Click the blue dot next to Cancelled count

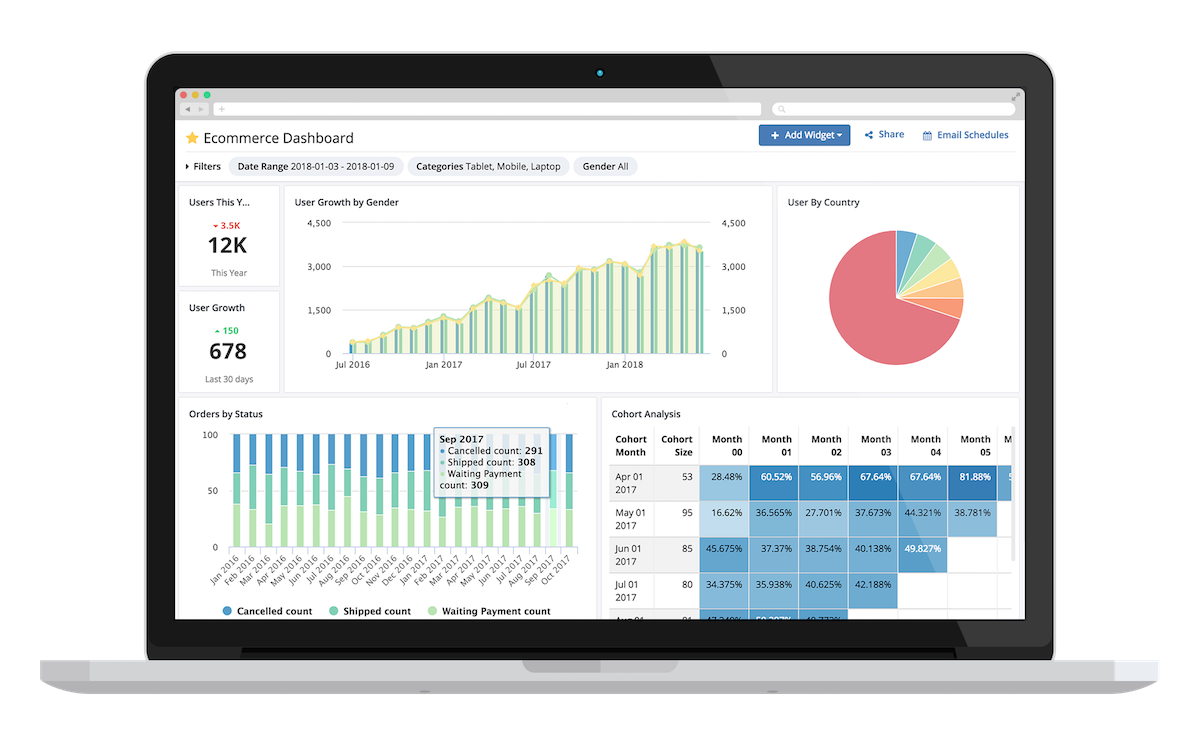point(227,610)
